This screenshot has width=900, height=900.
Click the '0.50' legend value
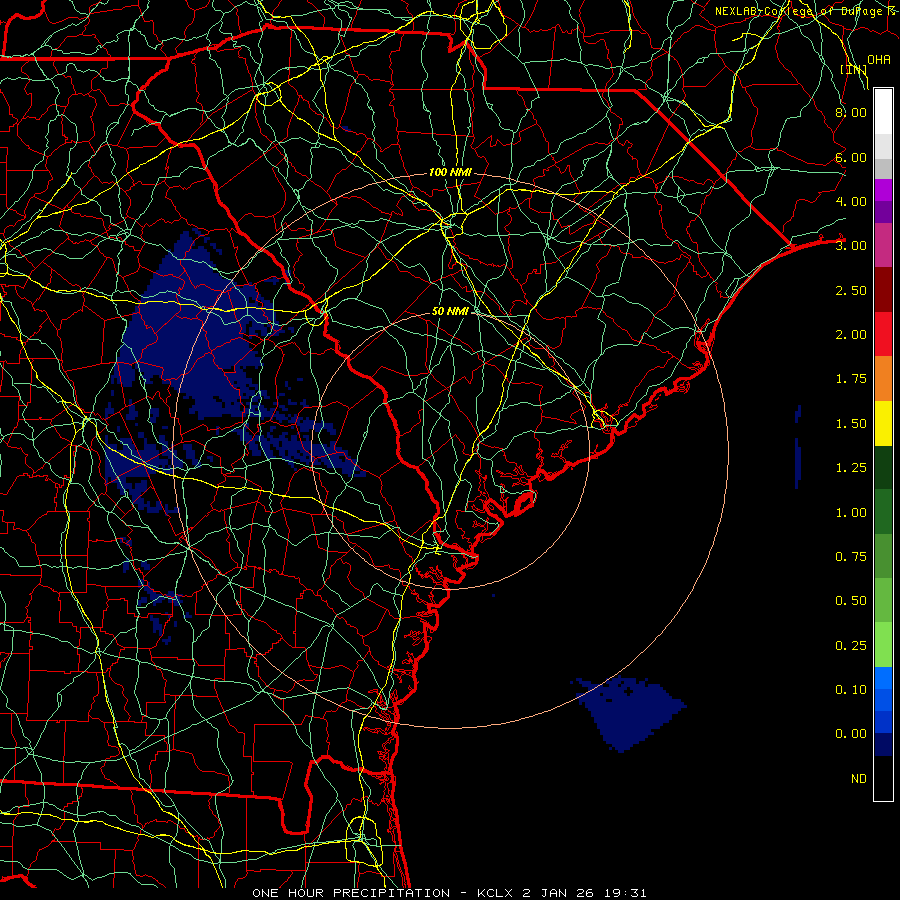pyautogui.click(x=851, y=601)
